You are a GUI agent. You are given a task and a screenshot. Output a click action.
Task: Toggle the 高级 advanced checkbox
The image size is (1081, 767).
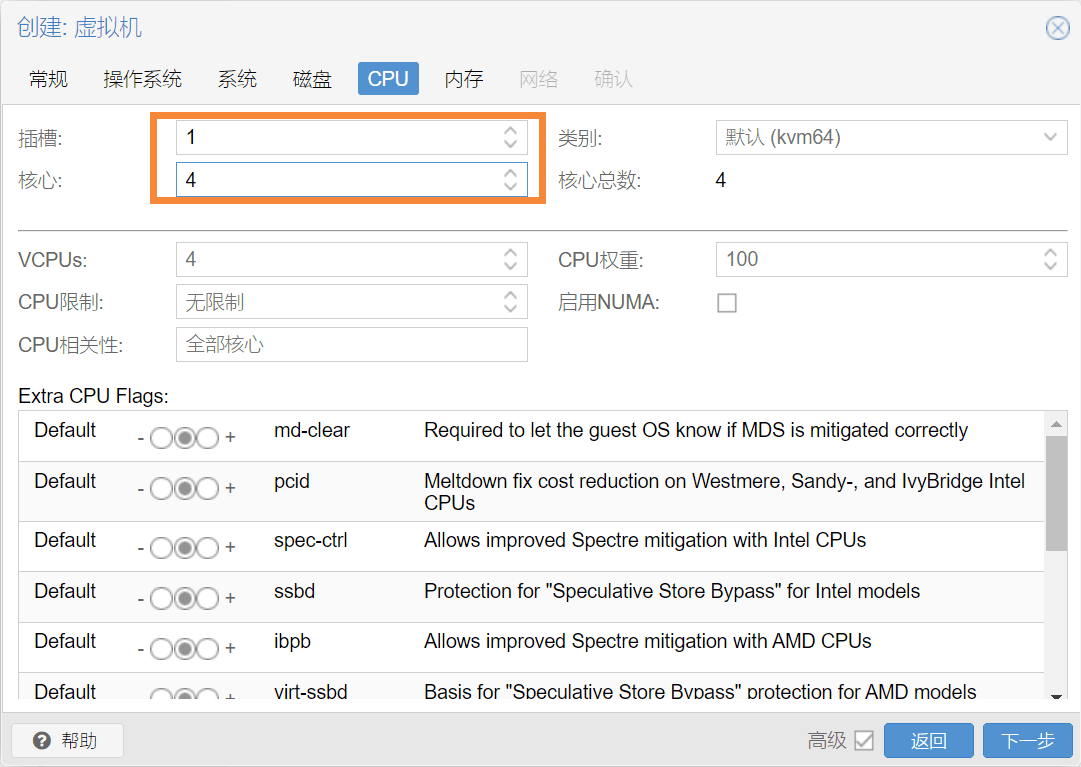point(864,741)
